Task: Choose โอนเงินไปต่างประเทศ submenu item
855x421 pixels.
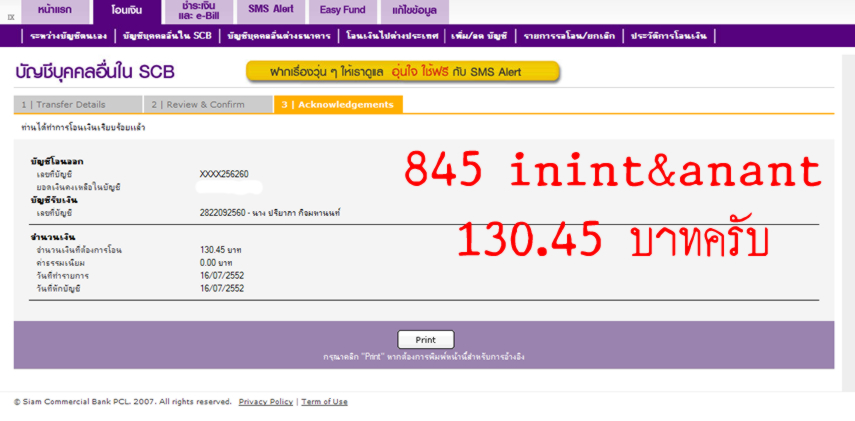Action: pyautogui.click(x=392, y=37)
